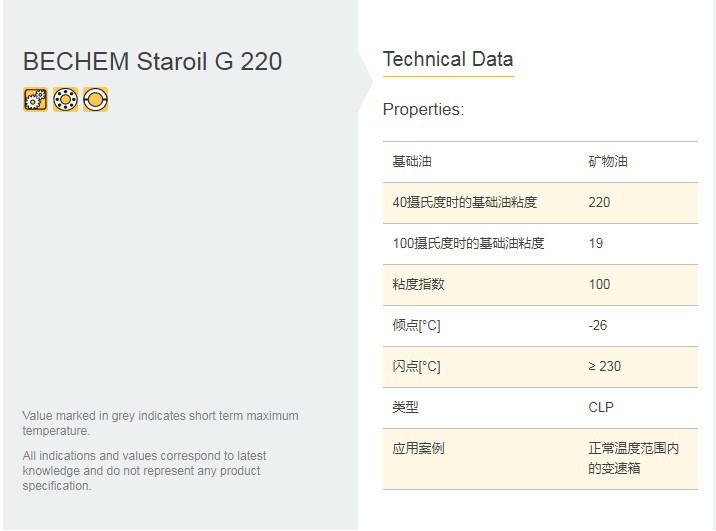Click the CLP type value
The image size is (716, 531).
click(x=601, y=407)
